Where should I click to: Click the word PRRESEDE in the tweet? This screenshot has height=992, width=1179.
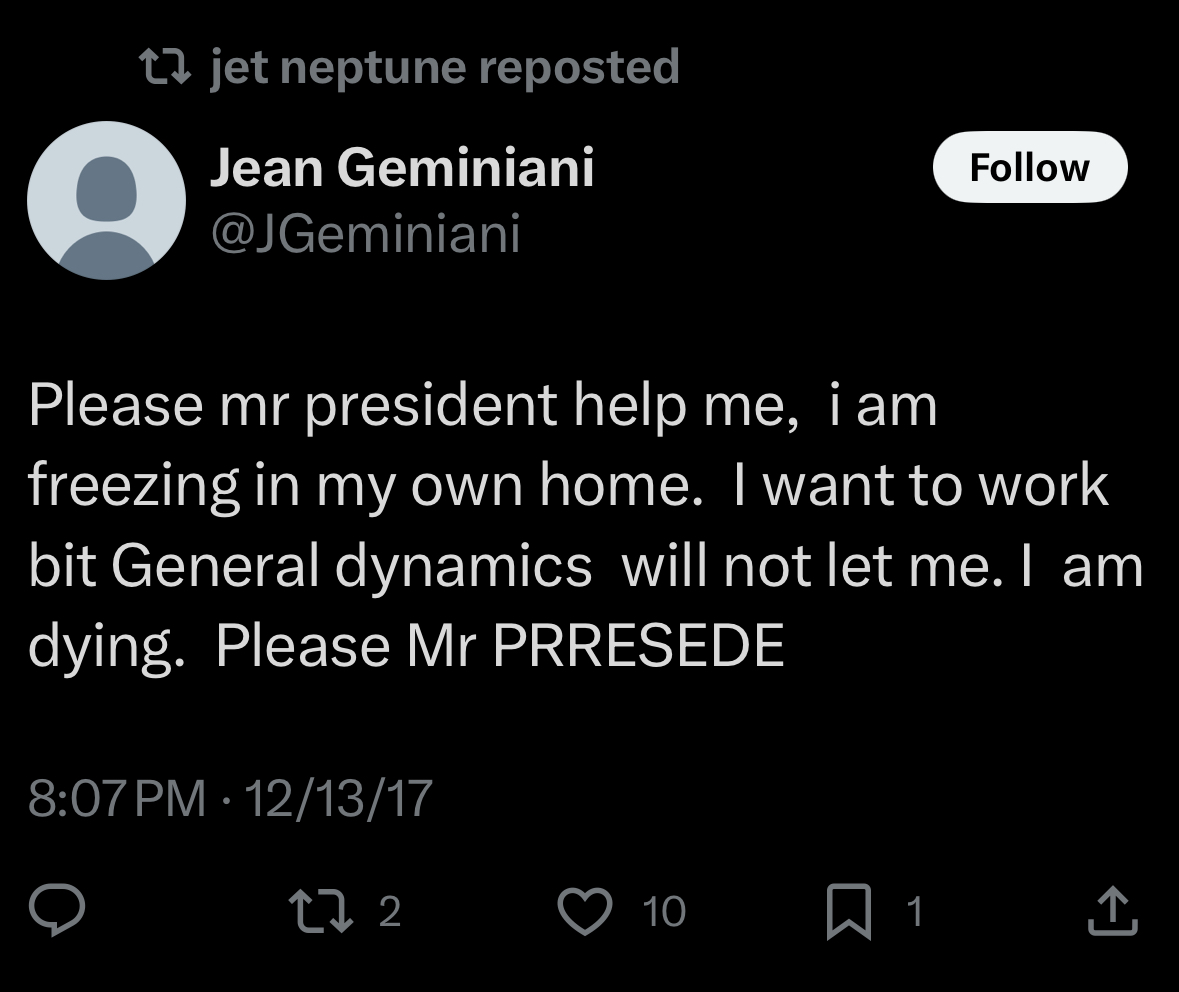(638, 645)
